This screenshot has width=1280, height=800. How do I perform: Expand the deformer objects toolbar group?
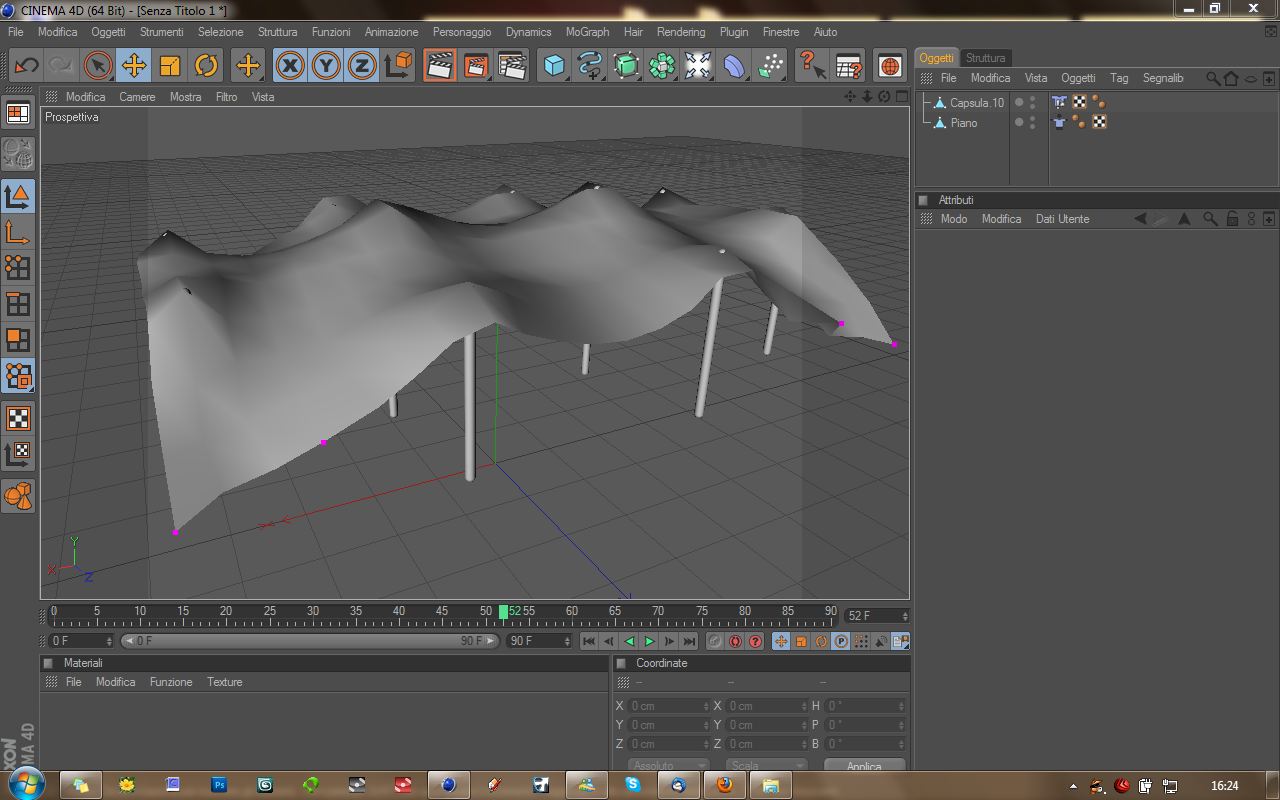click(x=734, y=66)
